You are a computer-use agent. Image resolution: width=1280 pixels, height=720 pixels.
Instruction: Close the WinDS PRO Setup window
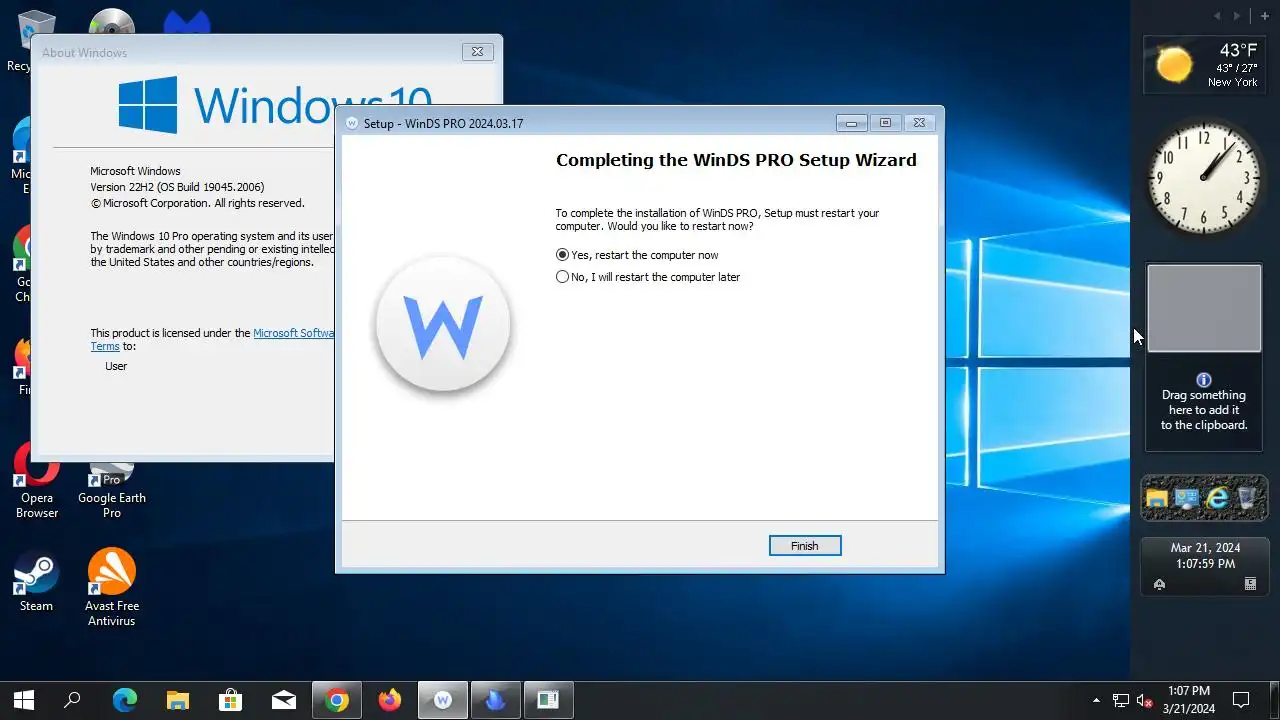pos(919,123)
